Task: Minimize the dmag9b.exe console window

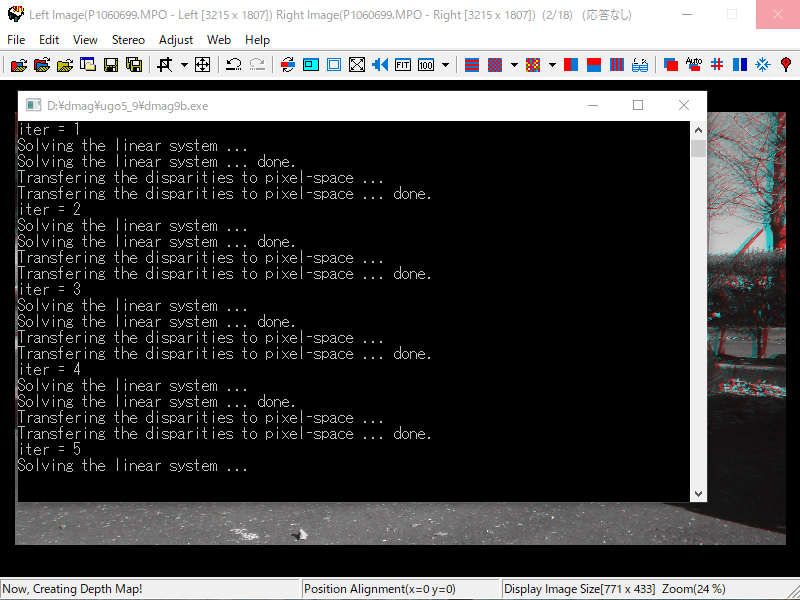Action: pos(593,105)
